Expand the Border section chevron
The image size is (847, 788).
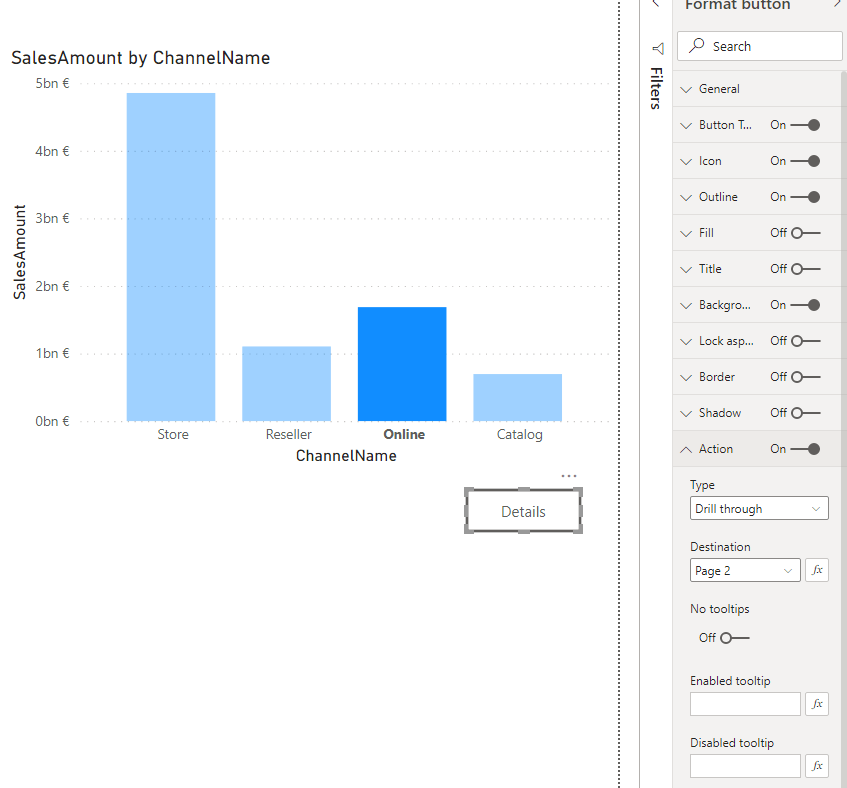click(x=686, y=377)
